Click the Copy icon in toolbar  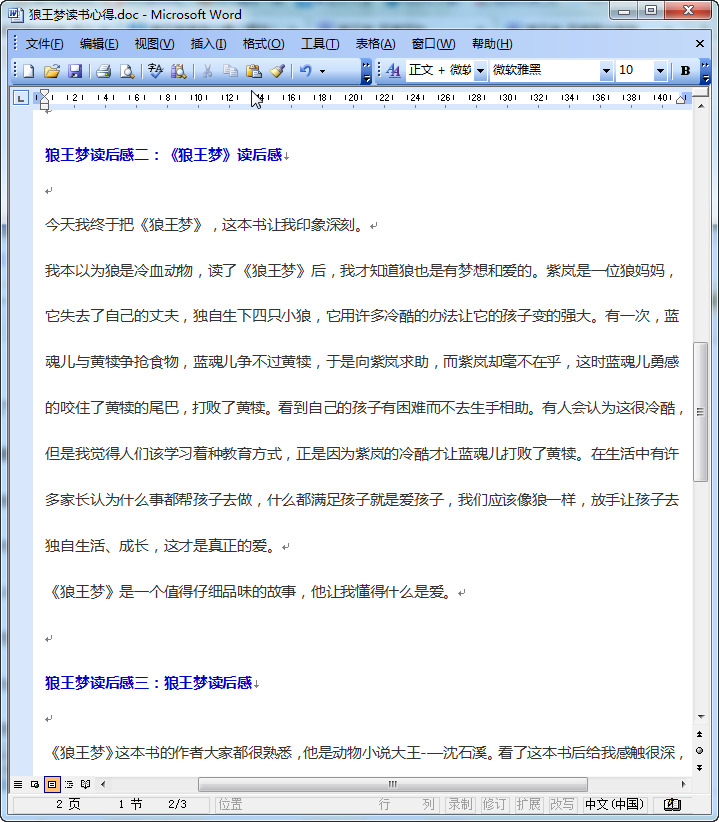pos(230,71)
